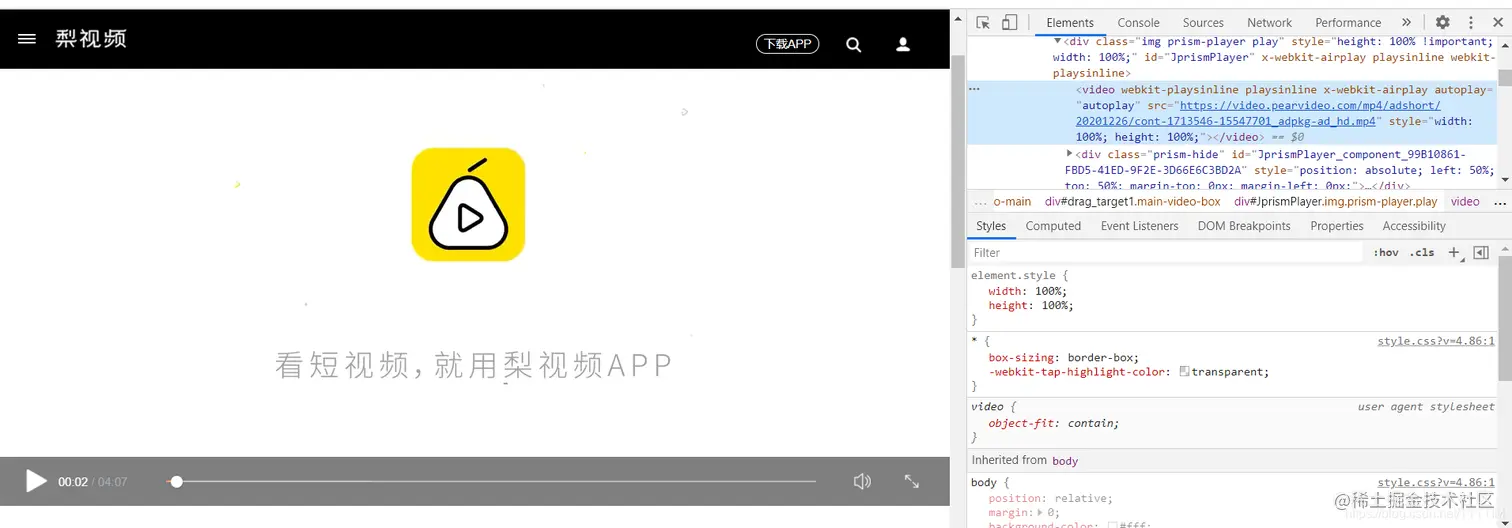This screenshot has height=528, width=1512.
Task: Focus the Styles Filter input field
Action: tap(1165, 253)
